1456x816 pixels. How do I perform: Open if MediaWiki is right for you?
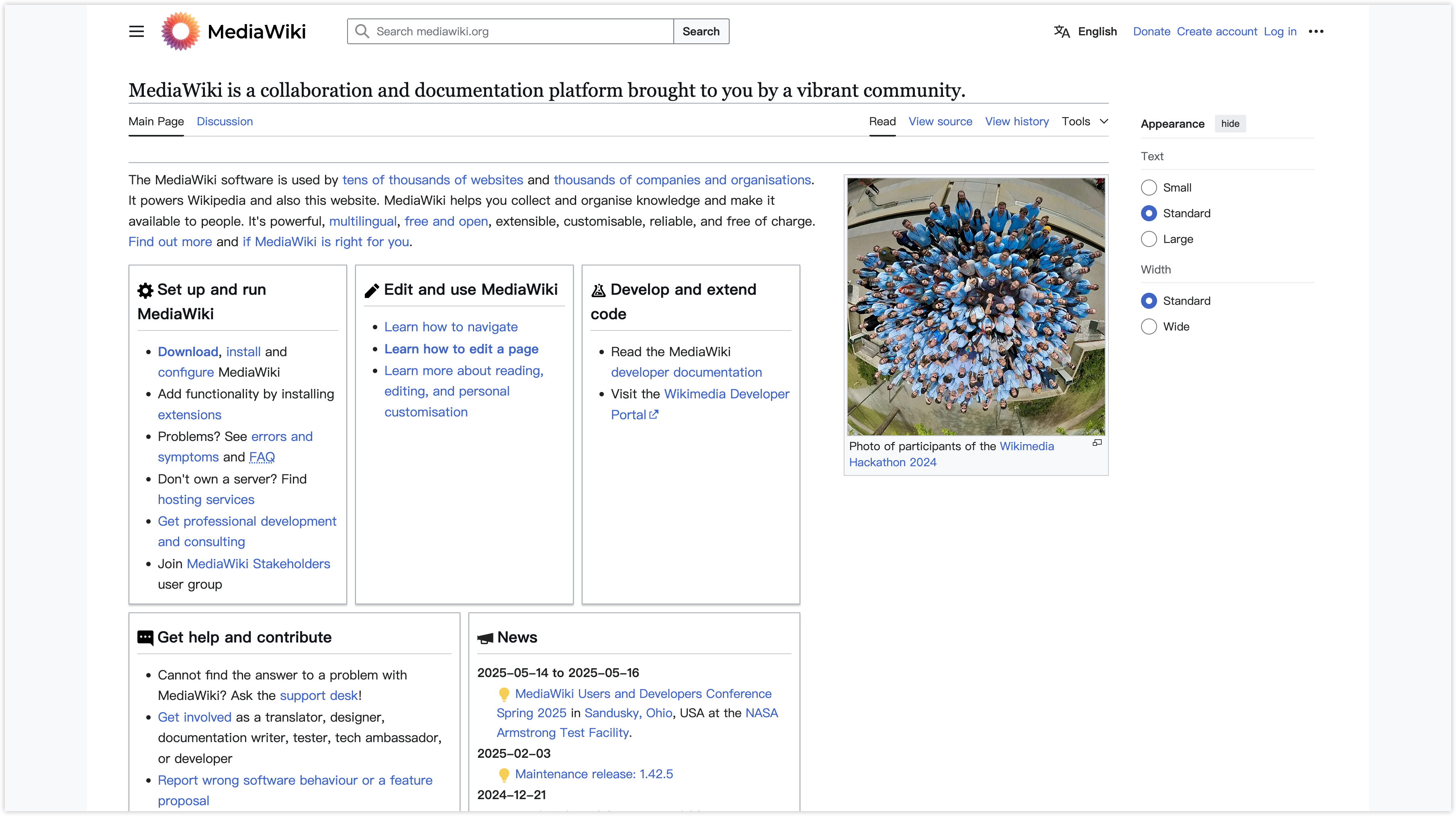click(325, 242)
